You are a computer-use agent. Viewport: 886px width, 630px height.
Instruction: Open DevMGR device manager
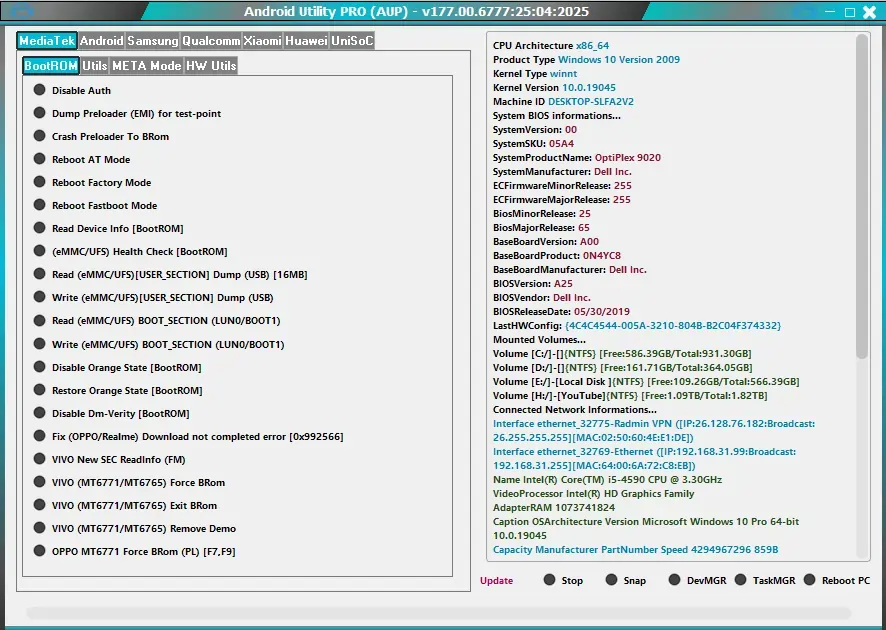click(x=697, y=580)
